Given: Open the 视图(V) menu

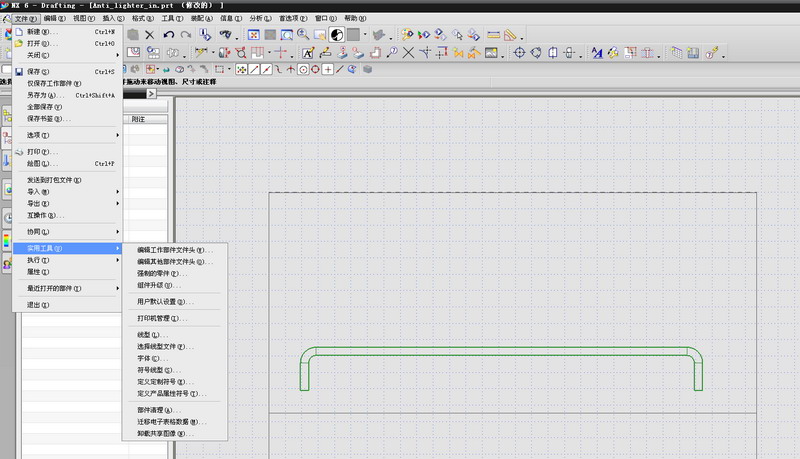Looking at the screenshot, I should click(84, 18).
